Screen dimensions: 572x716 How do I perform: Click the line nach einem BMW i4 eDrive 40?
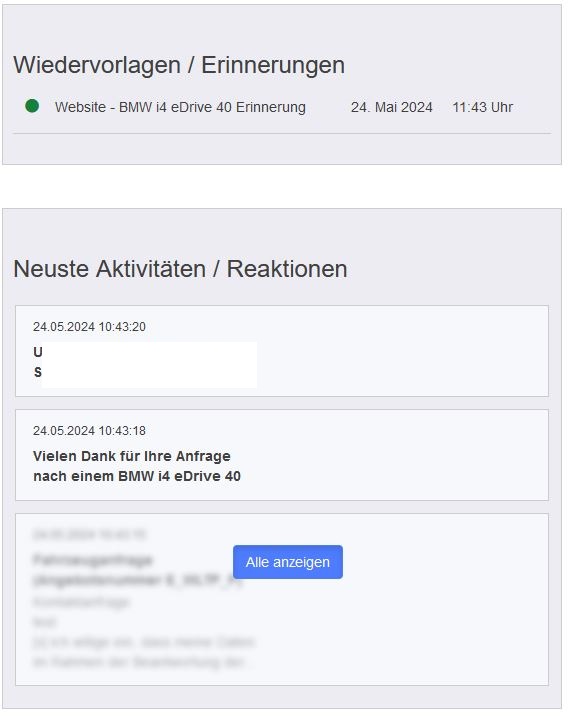[x=137, y=476]
